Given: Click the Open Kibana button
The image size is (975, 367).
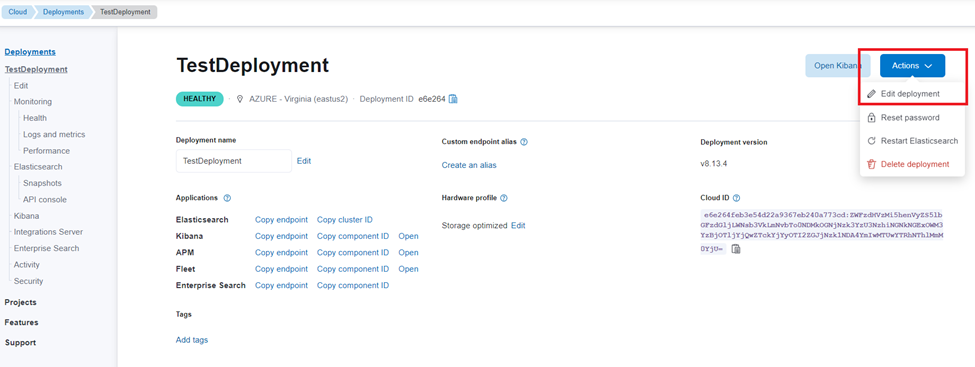Looking at the screenshot, I should coord(838,65).
